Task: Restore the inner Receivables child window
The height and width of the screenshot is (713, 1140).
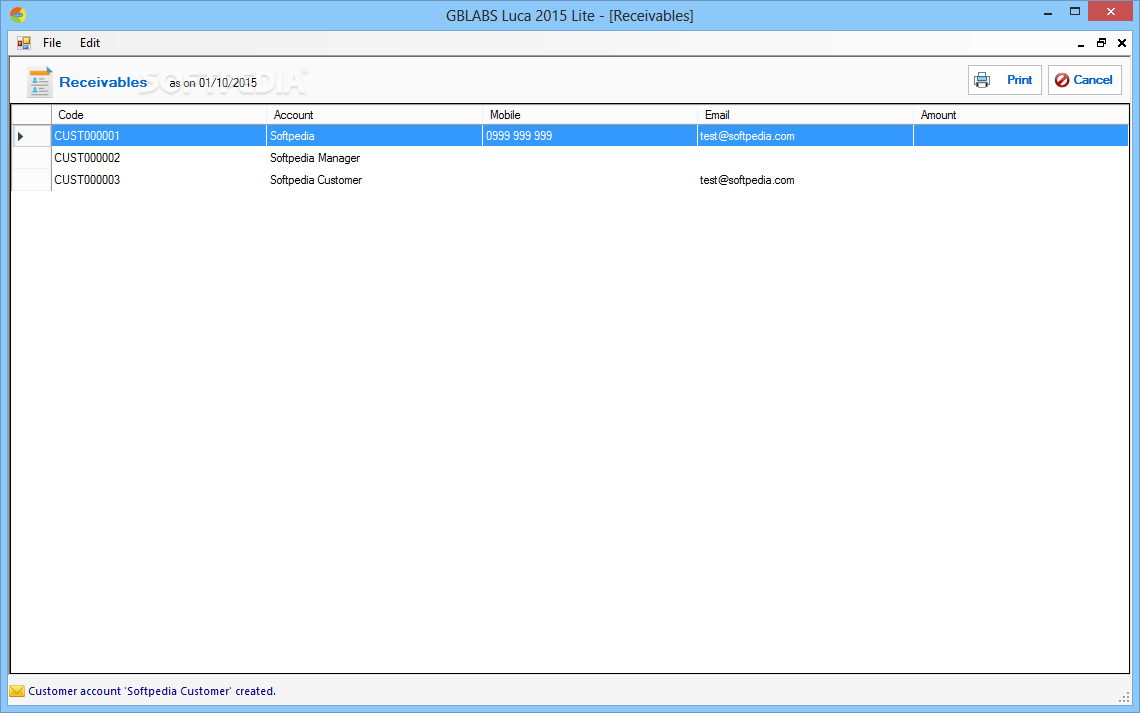Action: tap(1101, 43)
